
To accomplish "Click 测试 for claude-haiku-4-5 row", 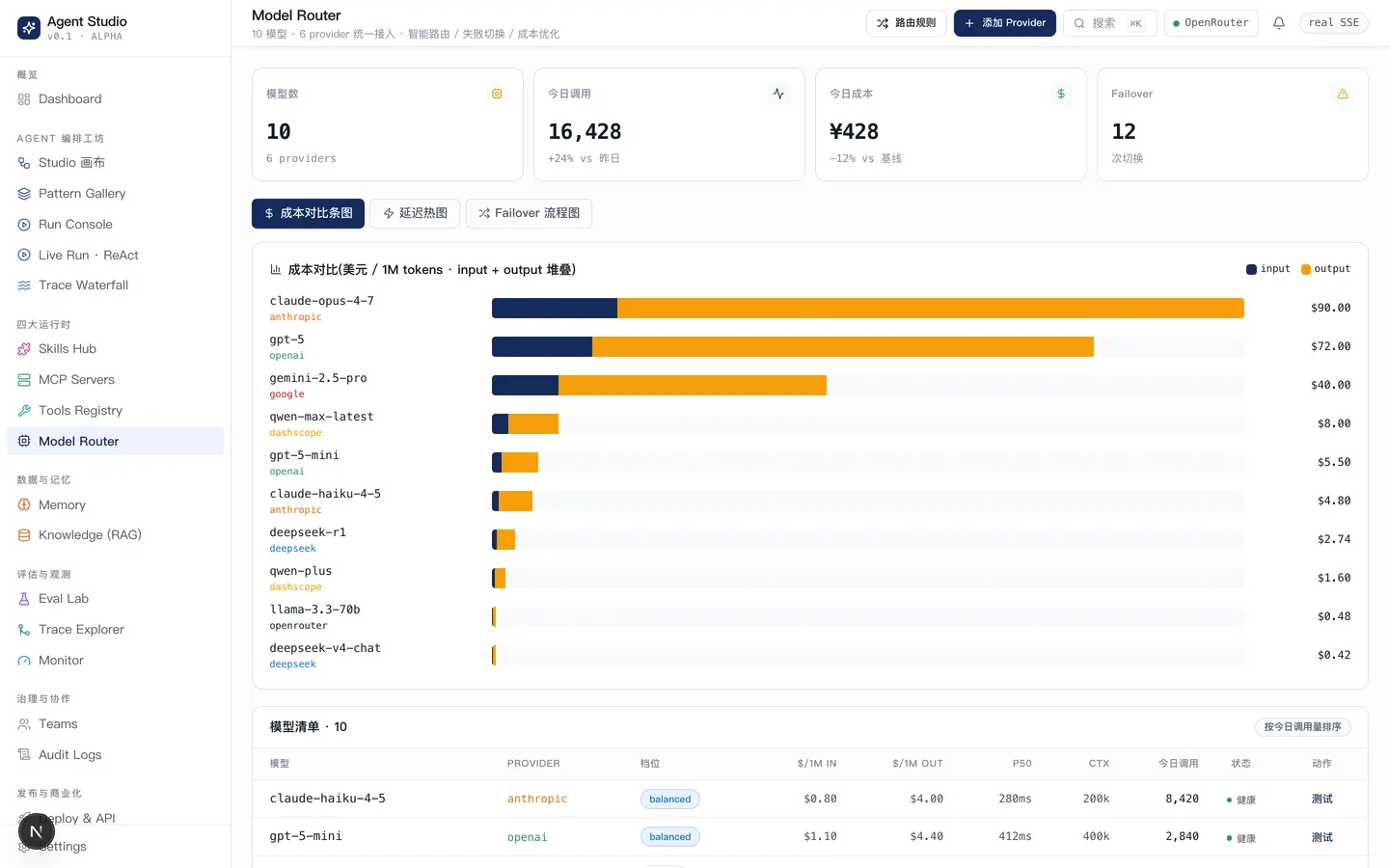I will click(x=1321, y=800).
